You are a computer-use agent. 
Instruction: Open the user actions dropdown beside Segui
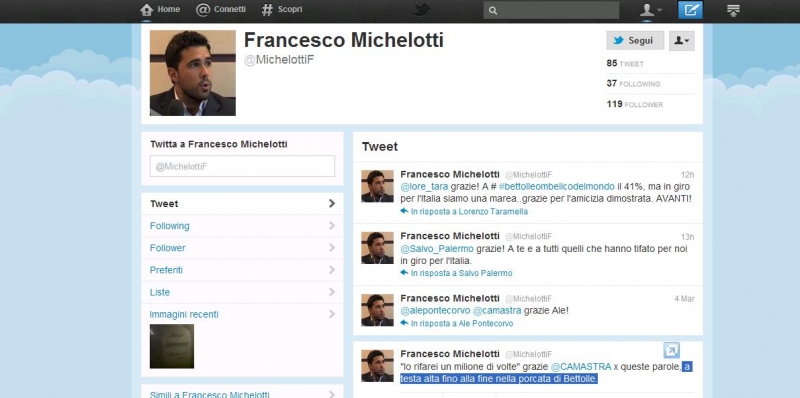tap(682, 41)
